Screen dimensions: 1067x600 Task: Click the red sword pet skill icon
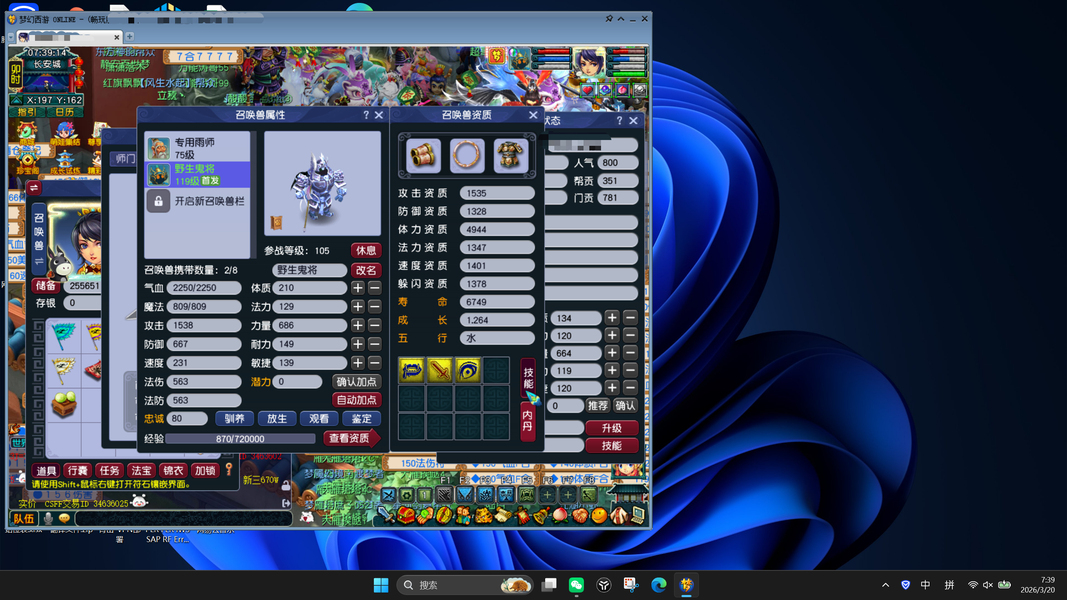click(x=440, y=371)
